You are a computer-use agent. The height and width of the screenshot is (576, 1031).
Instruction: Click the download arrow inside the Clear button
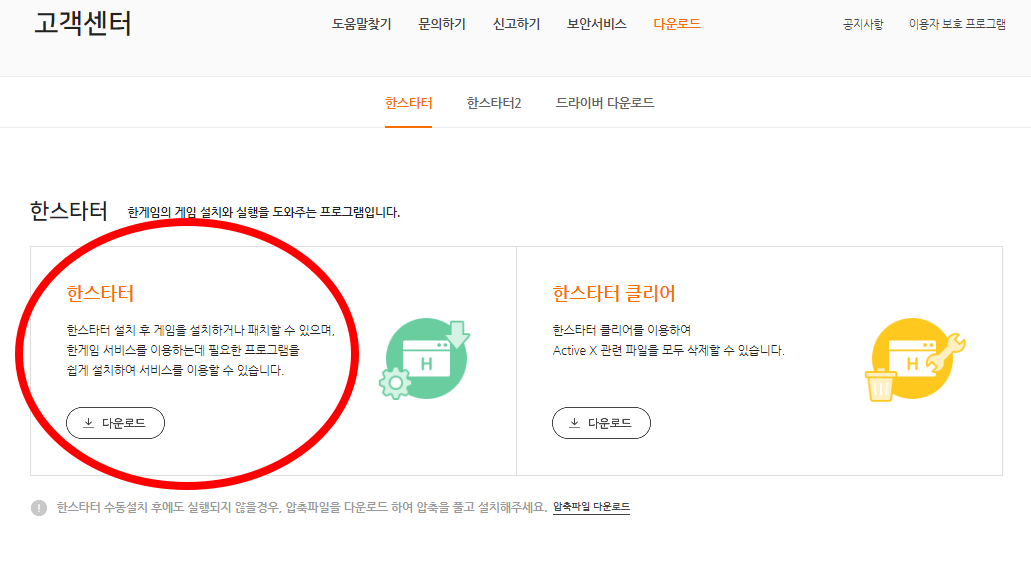tap(575, 422)
